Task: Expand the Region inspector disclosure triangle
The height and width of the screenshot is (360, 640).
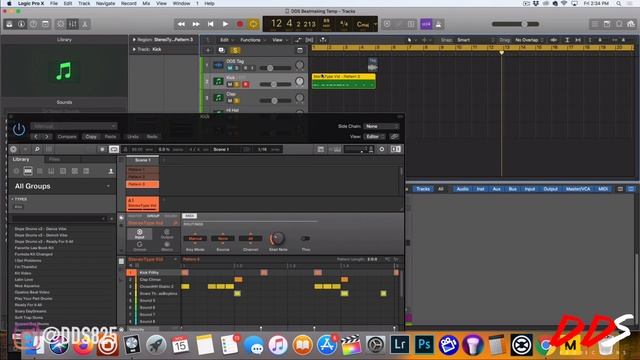Action: (x=134, y=40)
